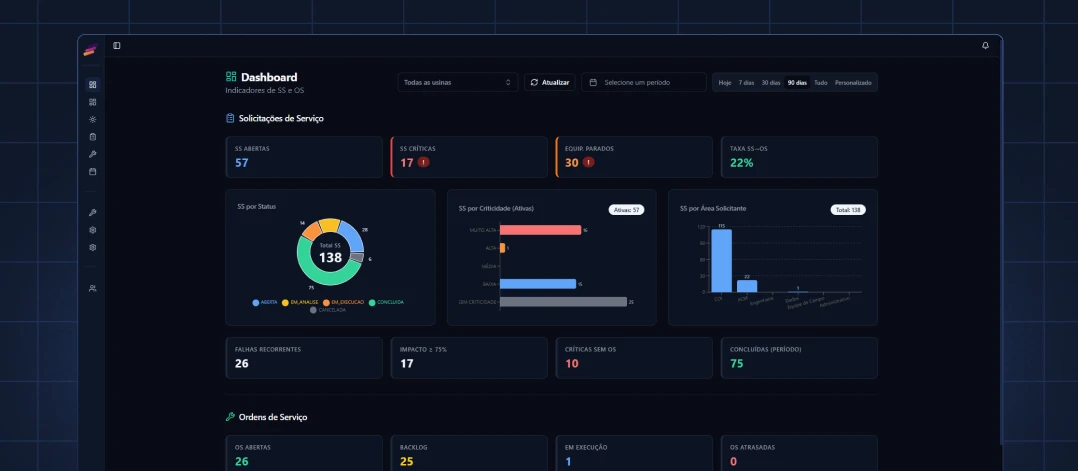Toggle the CONCLUIDA legend item
Viewport: 1078px width, 471px height.
pos(386,303)
